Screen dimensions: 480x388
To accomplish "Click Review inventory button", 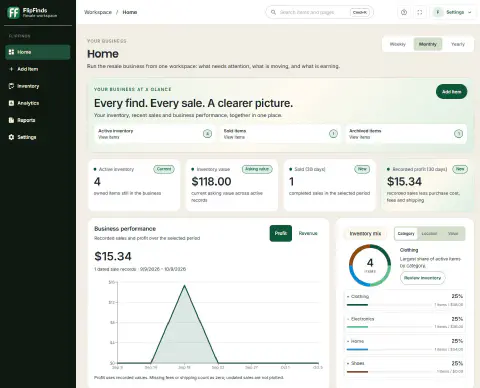I will pos(422,278).
